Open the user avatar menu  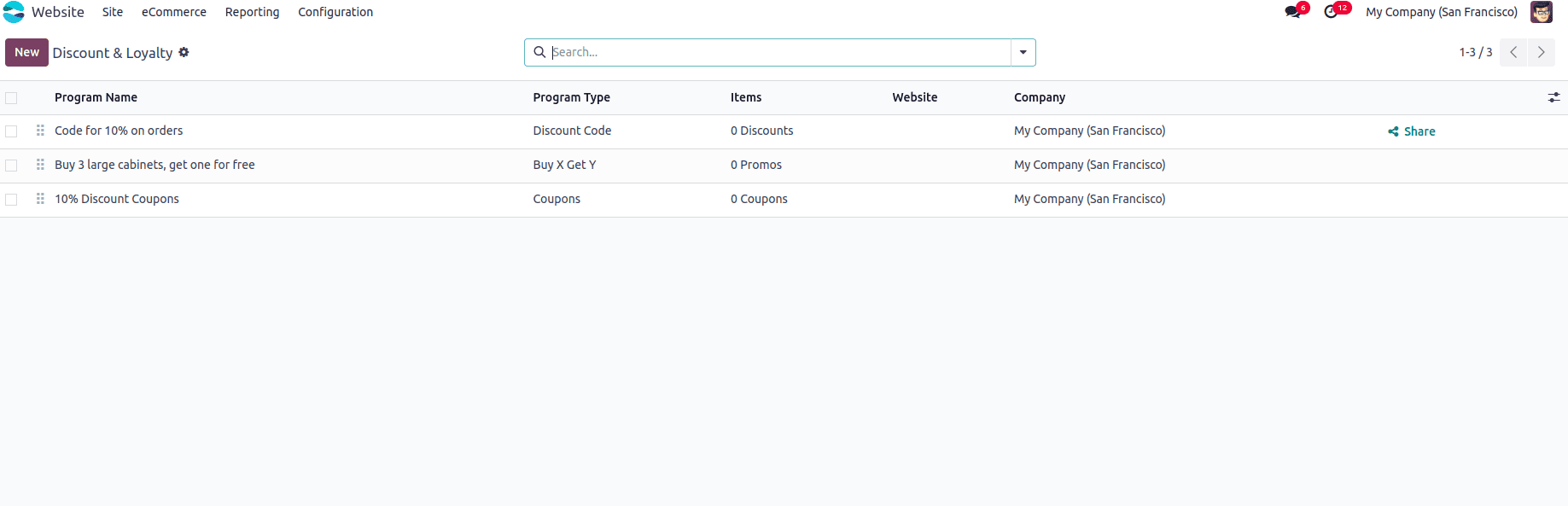pos(1541,12)
